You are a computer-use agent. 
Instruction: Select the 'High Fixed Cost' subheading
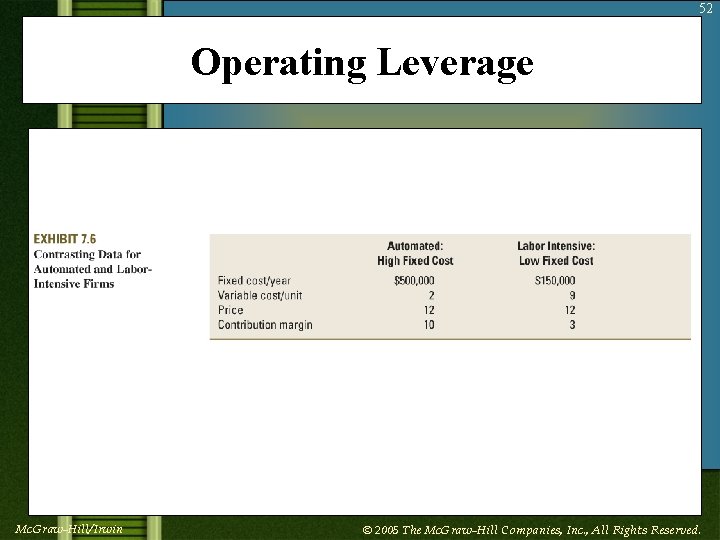coord(415,261)
